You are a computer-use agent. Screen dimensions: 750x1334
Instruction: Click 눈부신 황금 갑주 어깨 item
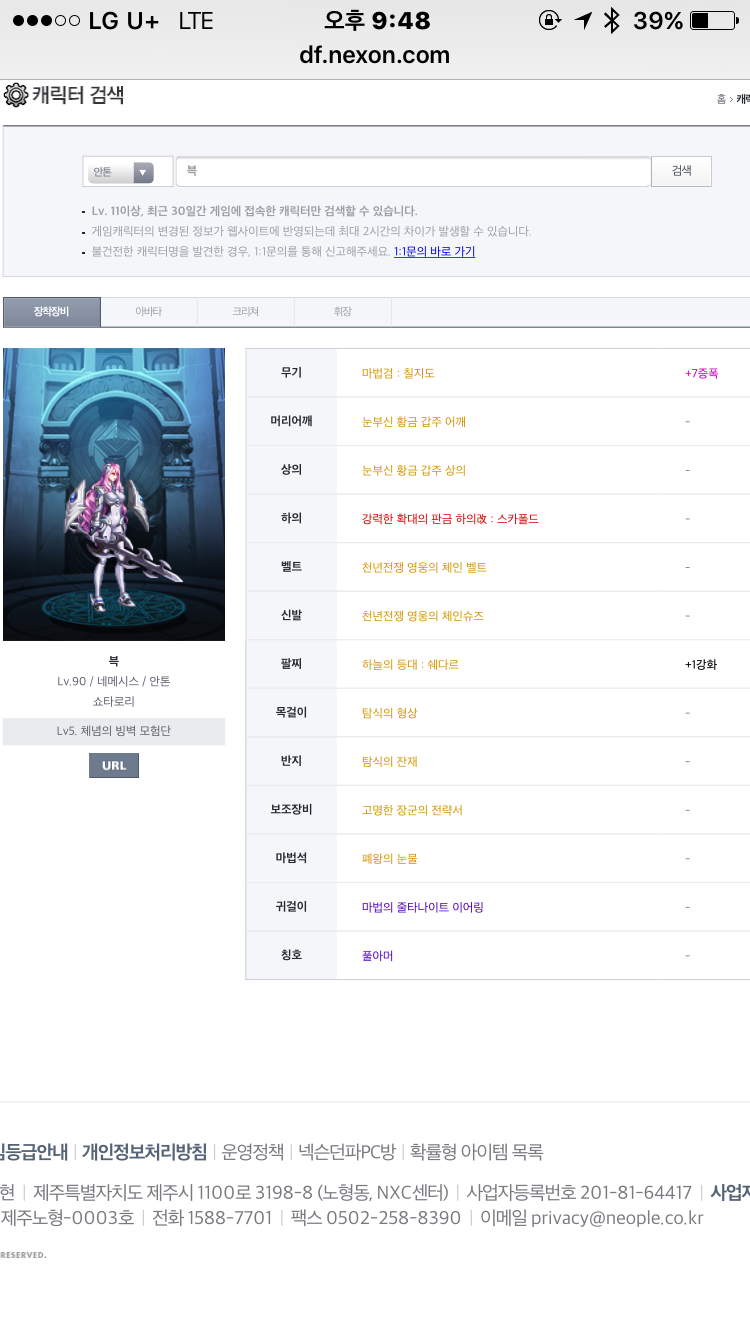click(414, 422)
